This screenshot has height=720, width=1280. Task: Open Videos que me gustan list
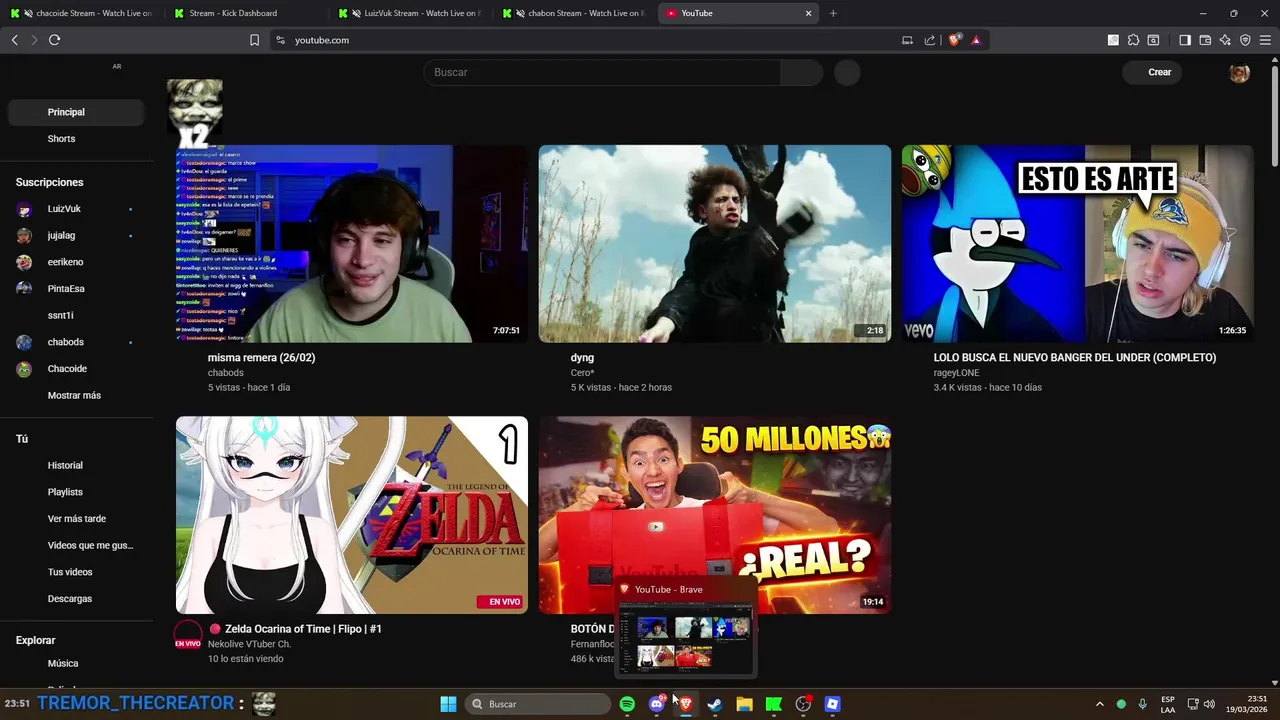coord(76,545)
